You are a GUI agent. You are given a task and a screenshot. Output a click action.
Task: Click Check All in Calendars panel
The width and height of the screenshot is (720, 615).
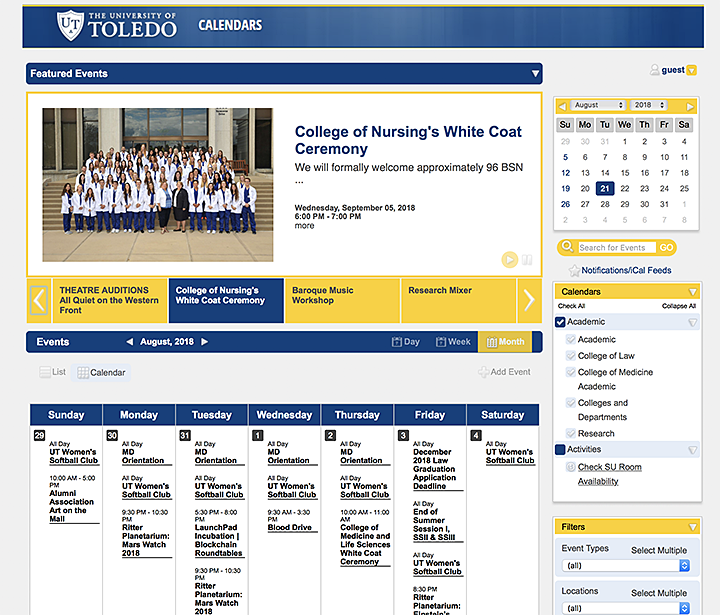click(x=571, y=306)
